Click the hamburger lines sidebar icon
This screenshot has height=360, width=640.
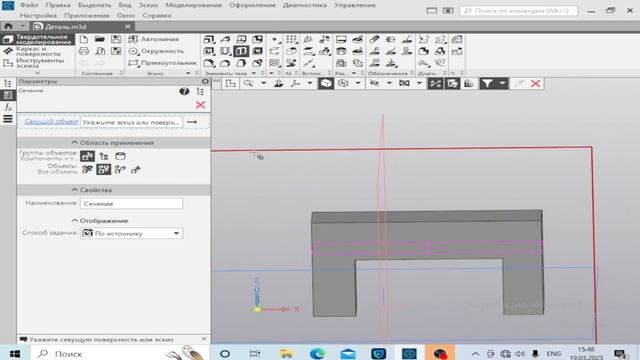tap(8, 119)
